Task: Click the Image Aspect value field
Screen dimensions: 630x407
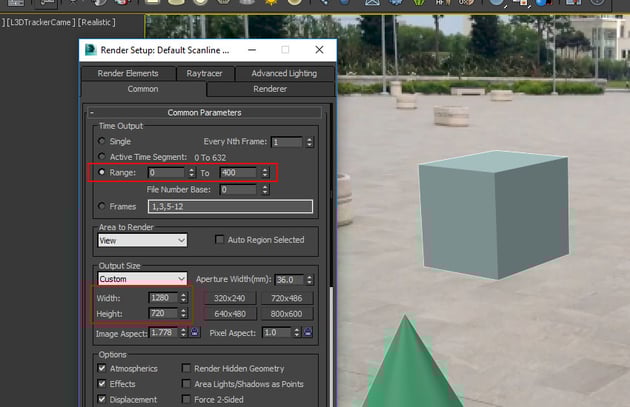Action: tap(163, 333)
